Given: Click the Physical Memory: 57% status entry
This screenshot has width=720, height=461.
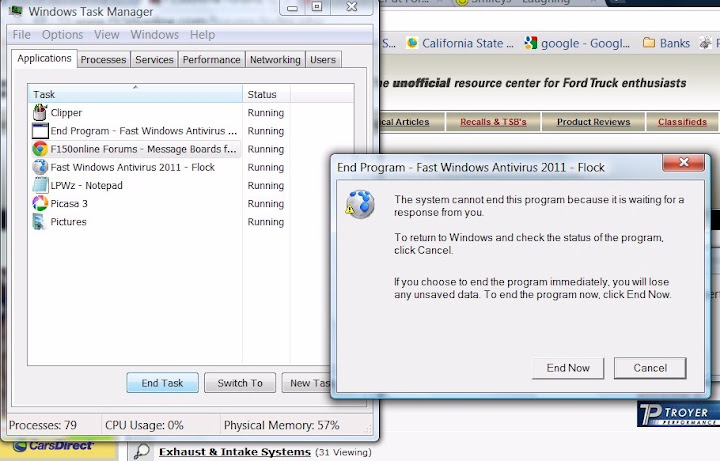Looking at the screenshot, I should (x=281, y=425).
